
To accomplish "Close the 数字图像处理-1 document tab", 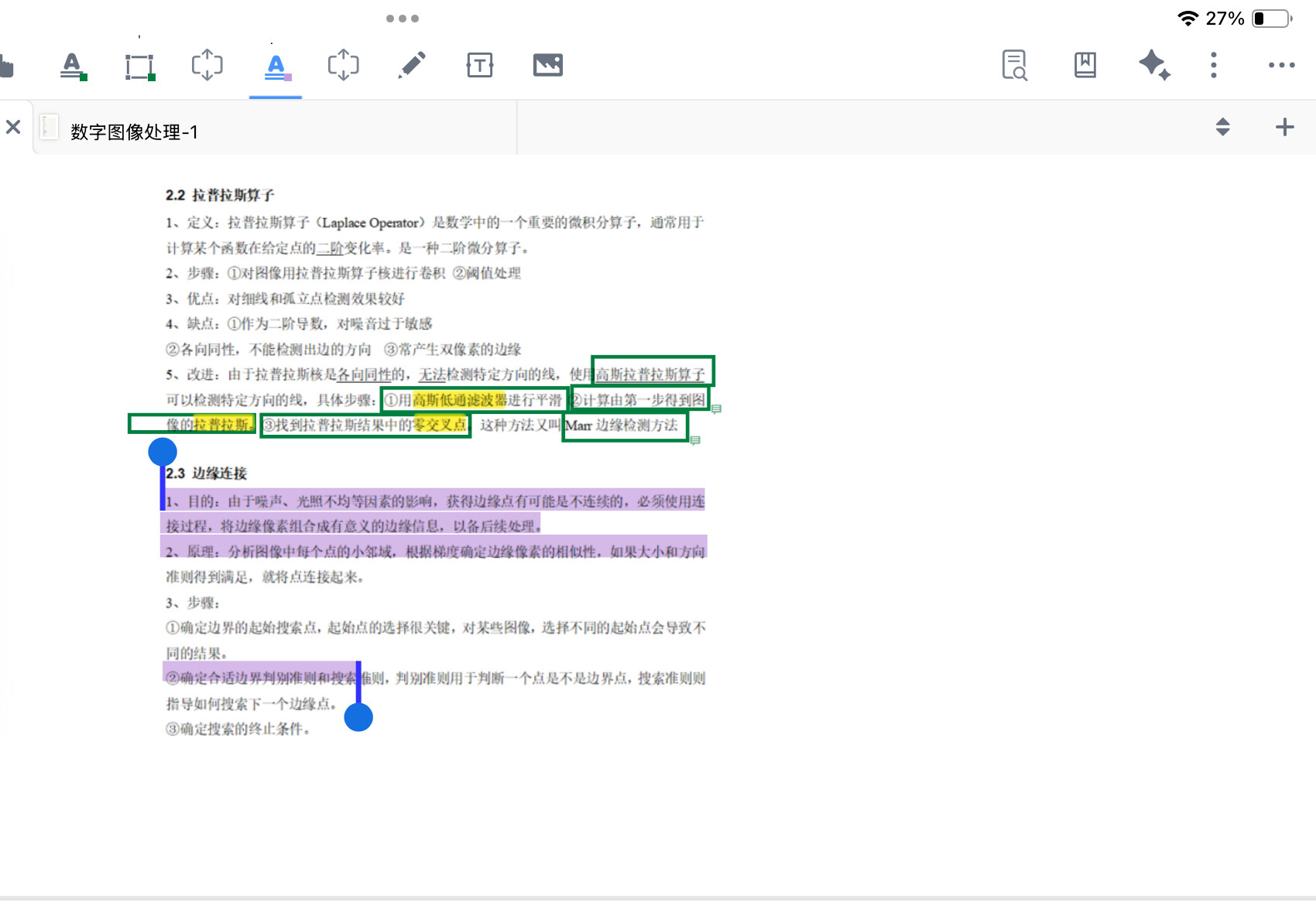I will point(13,127).
